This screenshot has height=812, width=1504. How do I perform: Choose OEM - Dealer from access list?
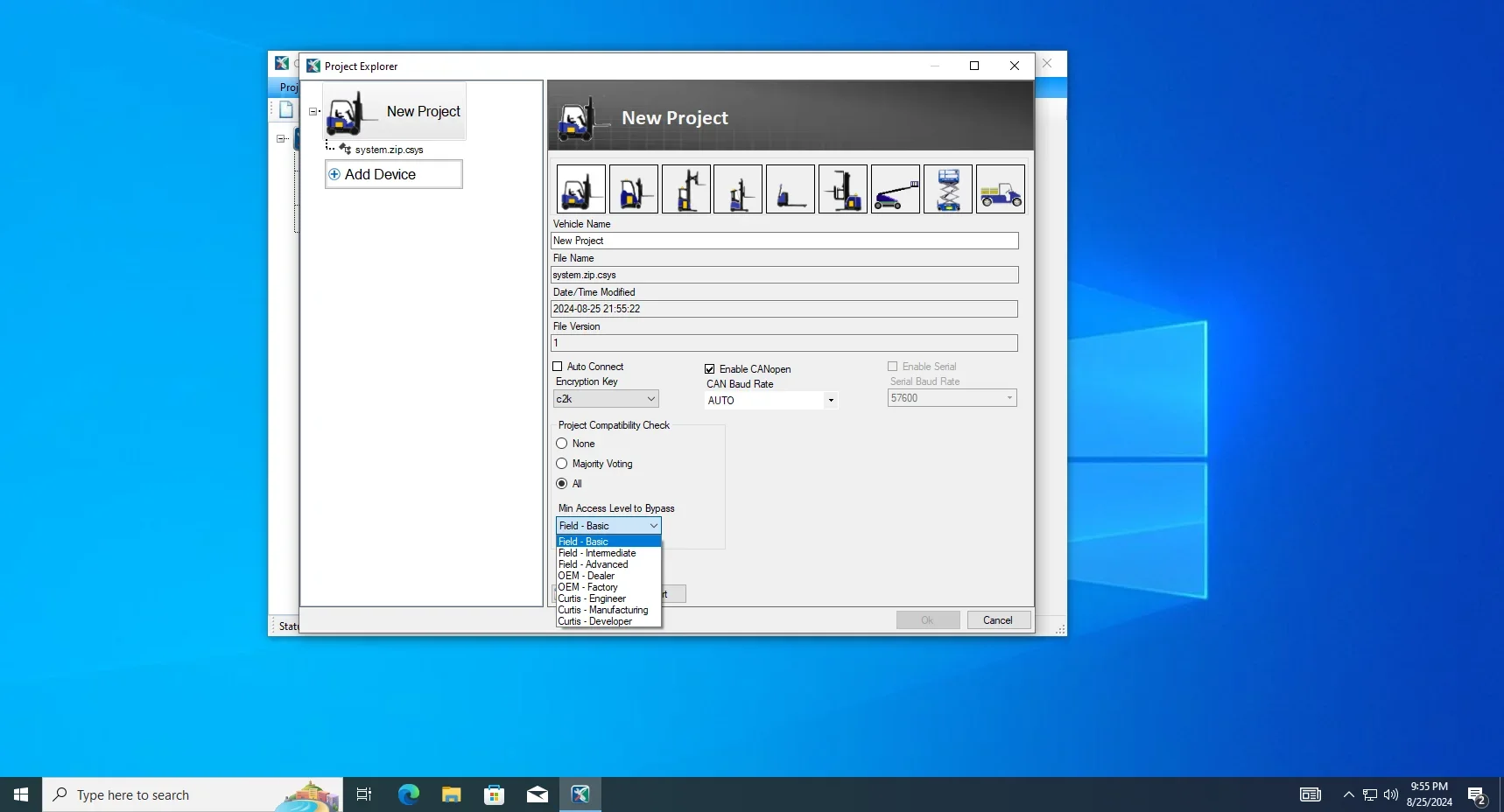[587, 576]
